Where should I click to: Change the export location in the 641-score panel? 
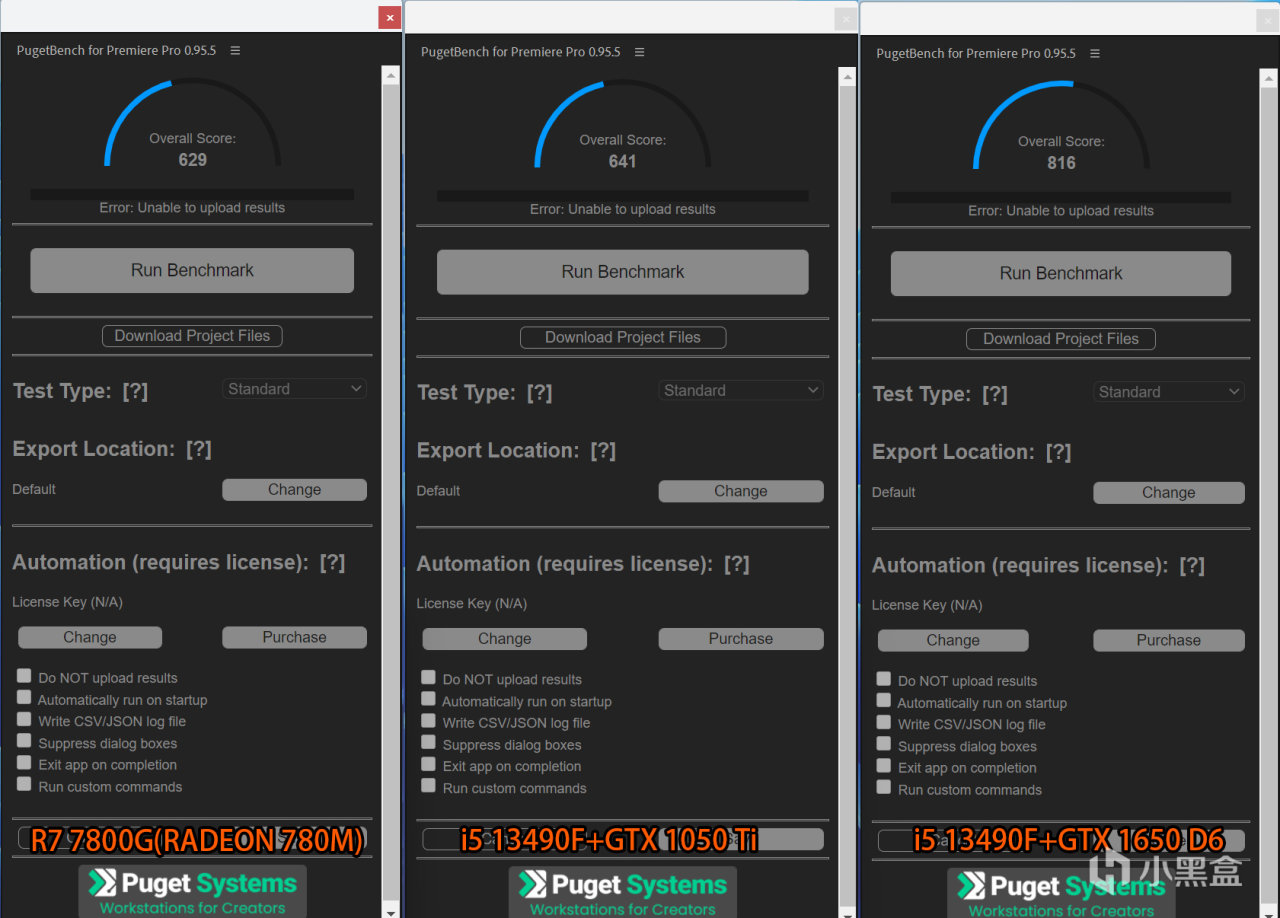(741, 491)
